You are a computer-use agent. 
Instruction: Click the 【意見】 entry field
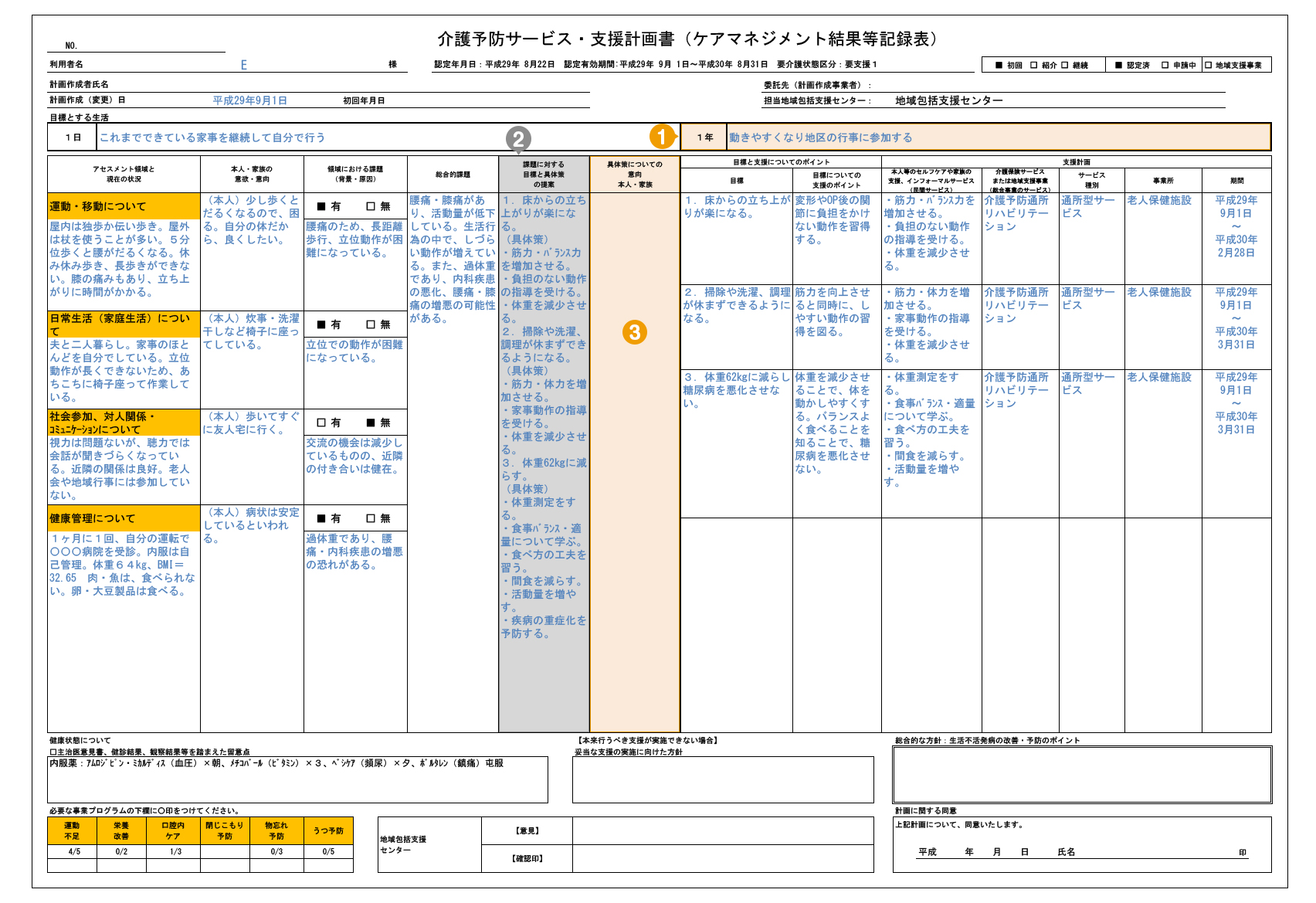(x=723, y=830)
